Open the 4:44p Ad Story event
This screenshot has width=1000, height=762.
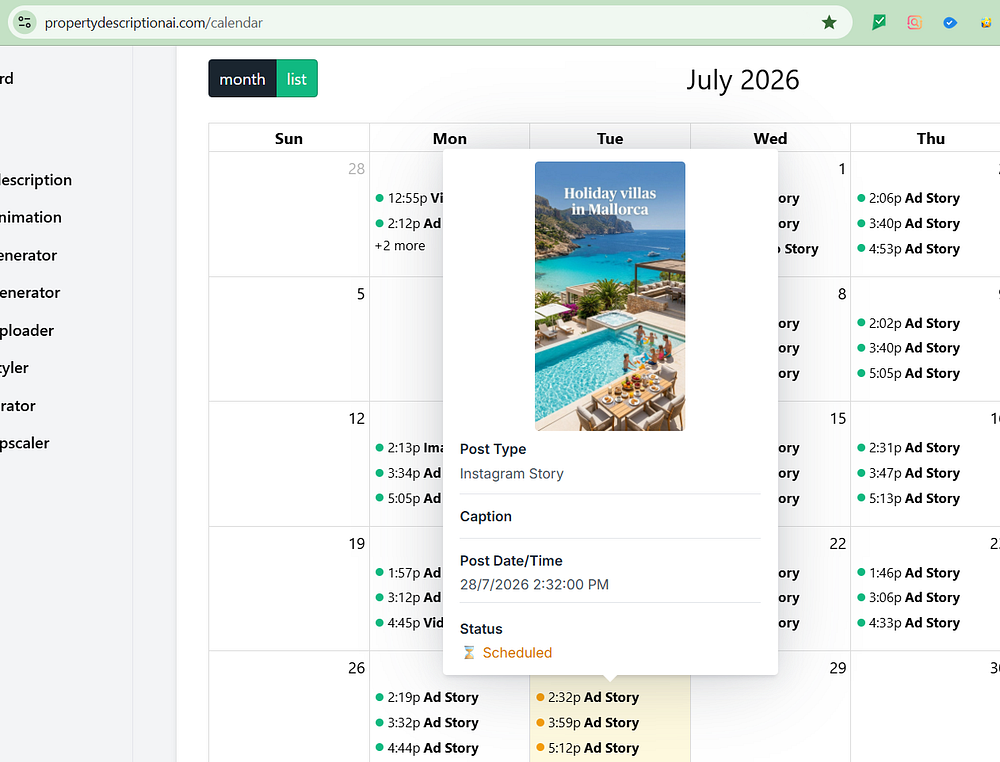coord(427,748)
